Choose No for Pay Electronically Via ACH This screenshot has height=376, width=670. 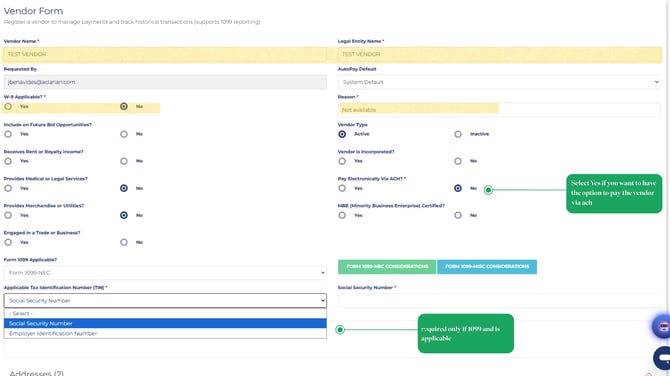[x=458, y=188]
